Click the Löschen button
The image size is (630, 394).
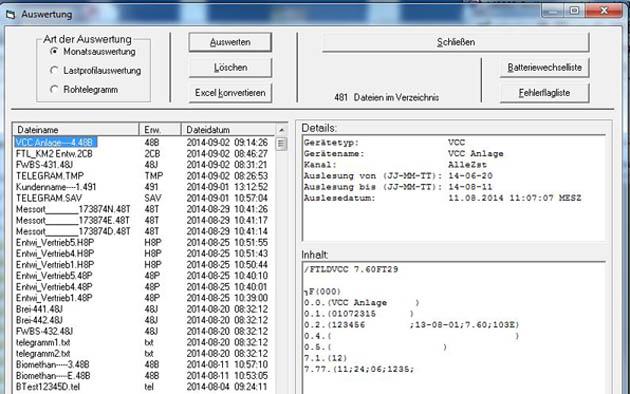[x=230, y=67]
